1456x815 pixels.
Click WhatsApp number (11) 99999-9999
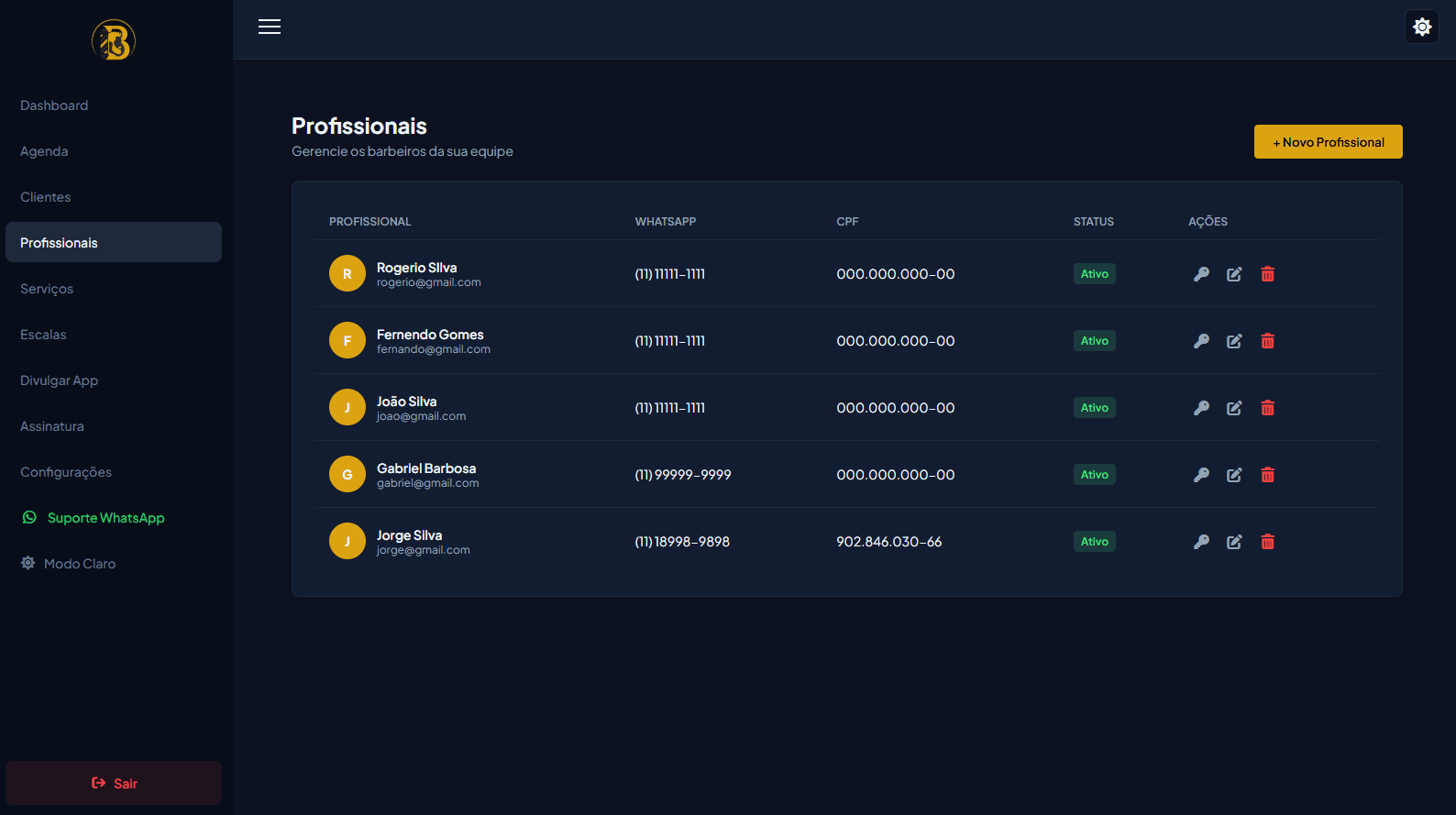683,475
